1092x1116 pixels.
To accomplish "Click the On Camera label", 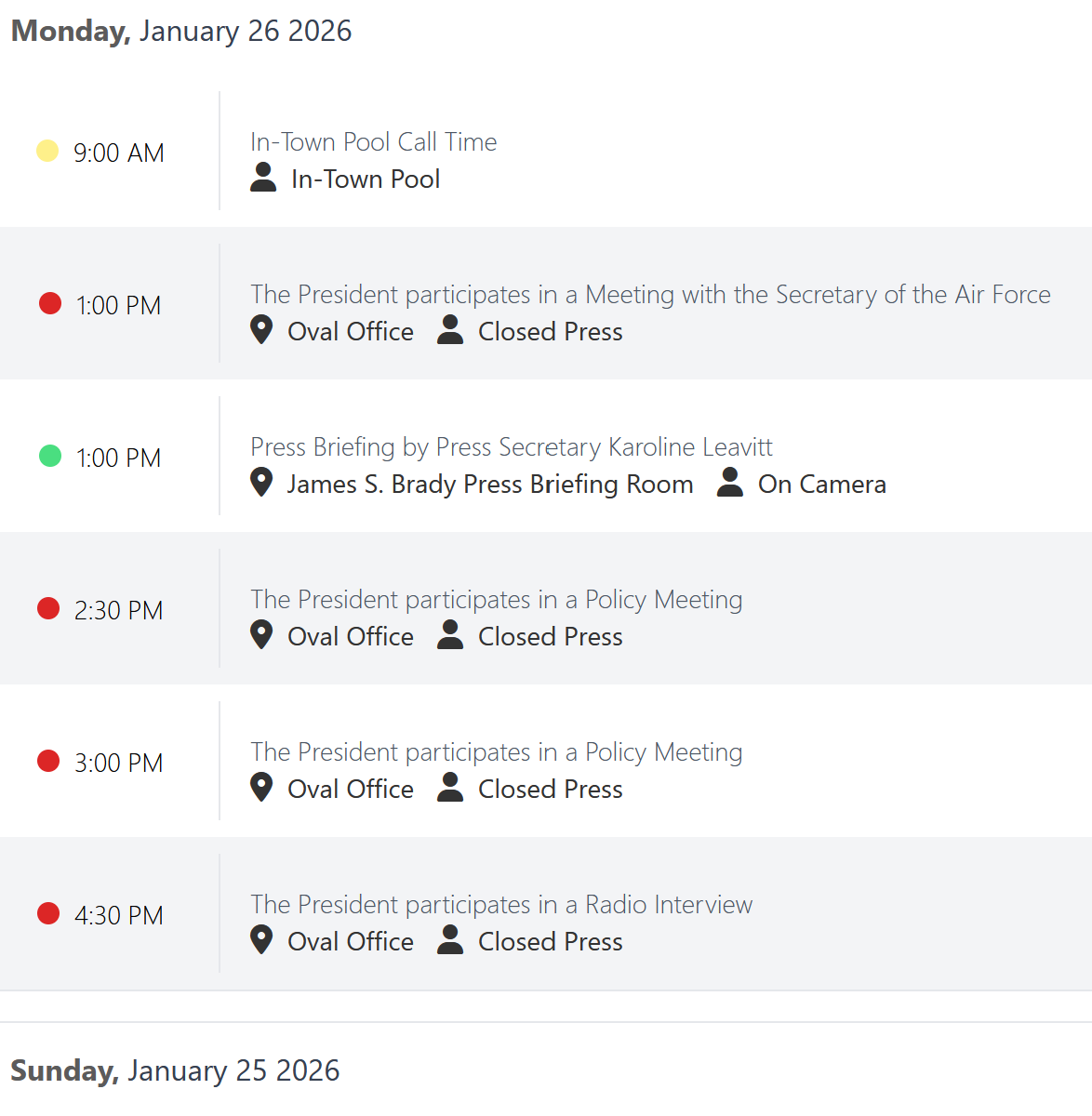I will (x=821, y=484).
